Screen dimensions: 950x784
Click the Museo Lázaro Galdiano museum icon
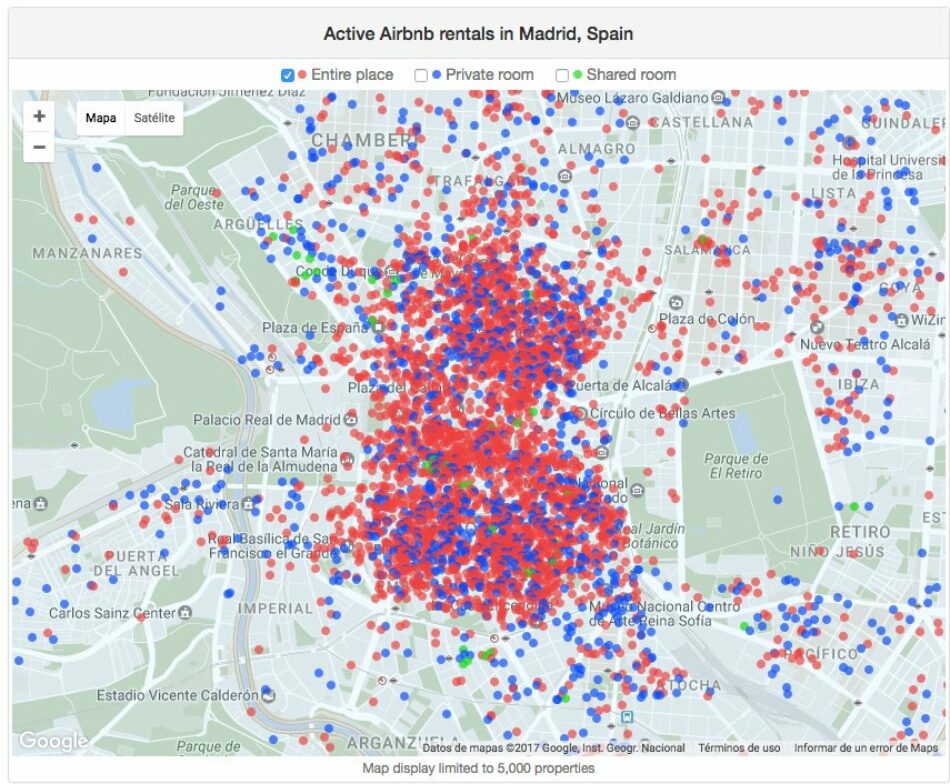tap(718, 98)
